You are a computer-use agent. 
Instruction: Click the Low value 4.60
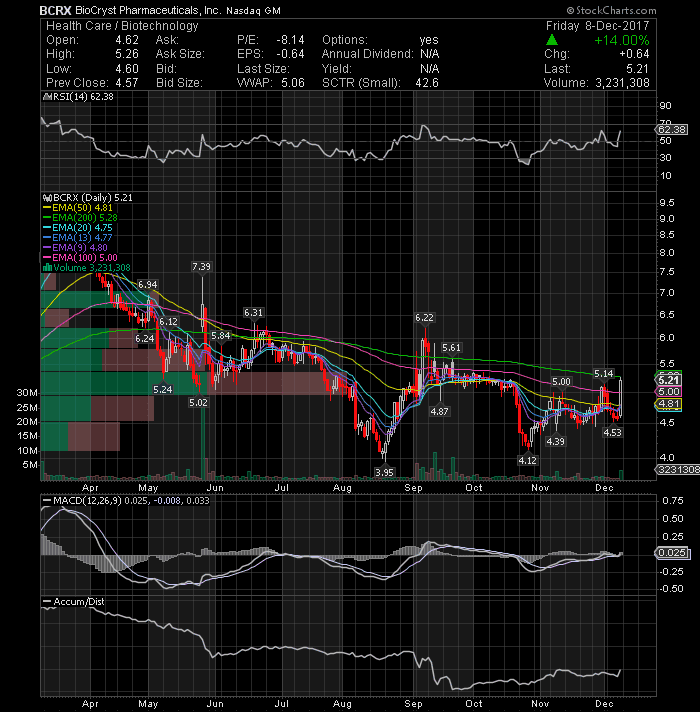[x=127, y=69]
